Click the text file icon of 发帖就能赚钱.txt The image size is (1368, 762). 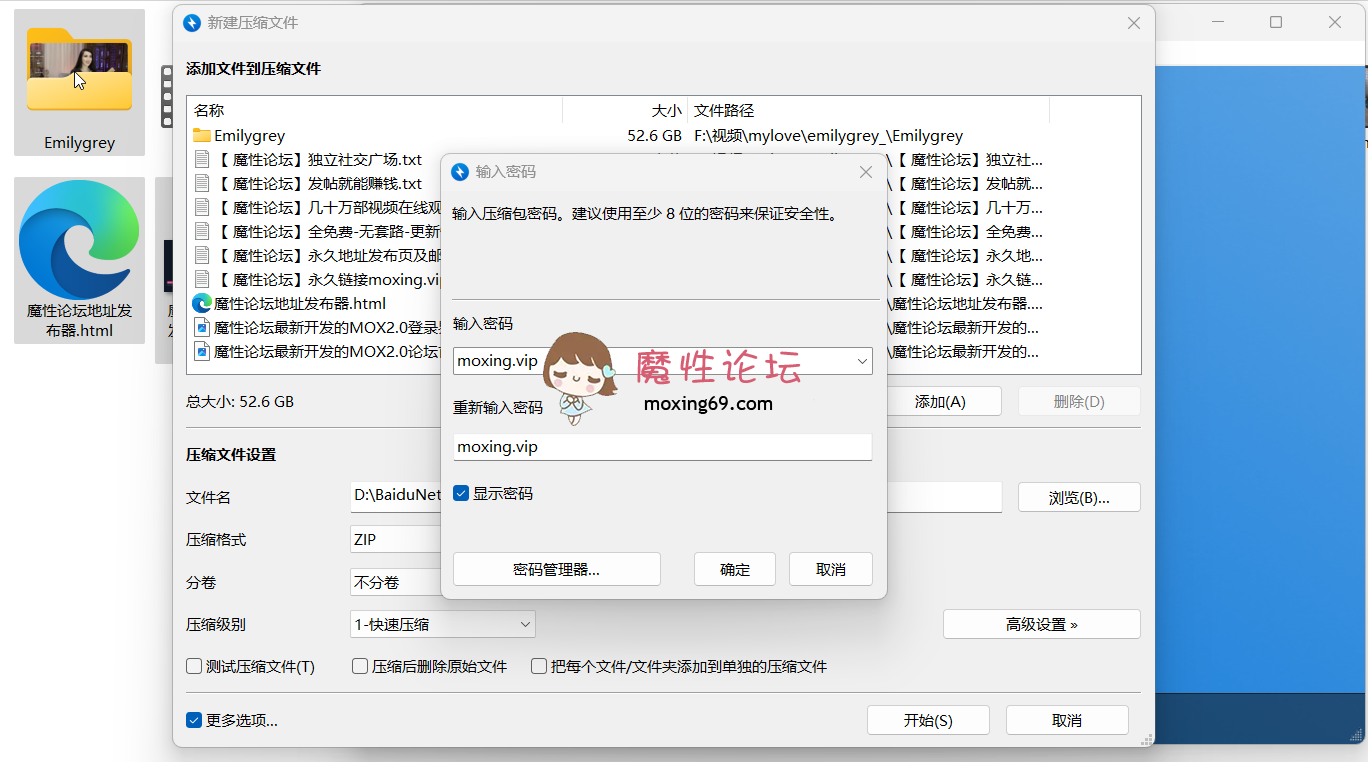pyautogui.click(x=202, y=184)
